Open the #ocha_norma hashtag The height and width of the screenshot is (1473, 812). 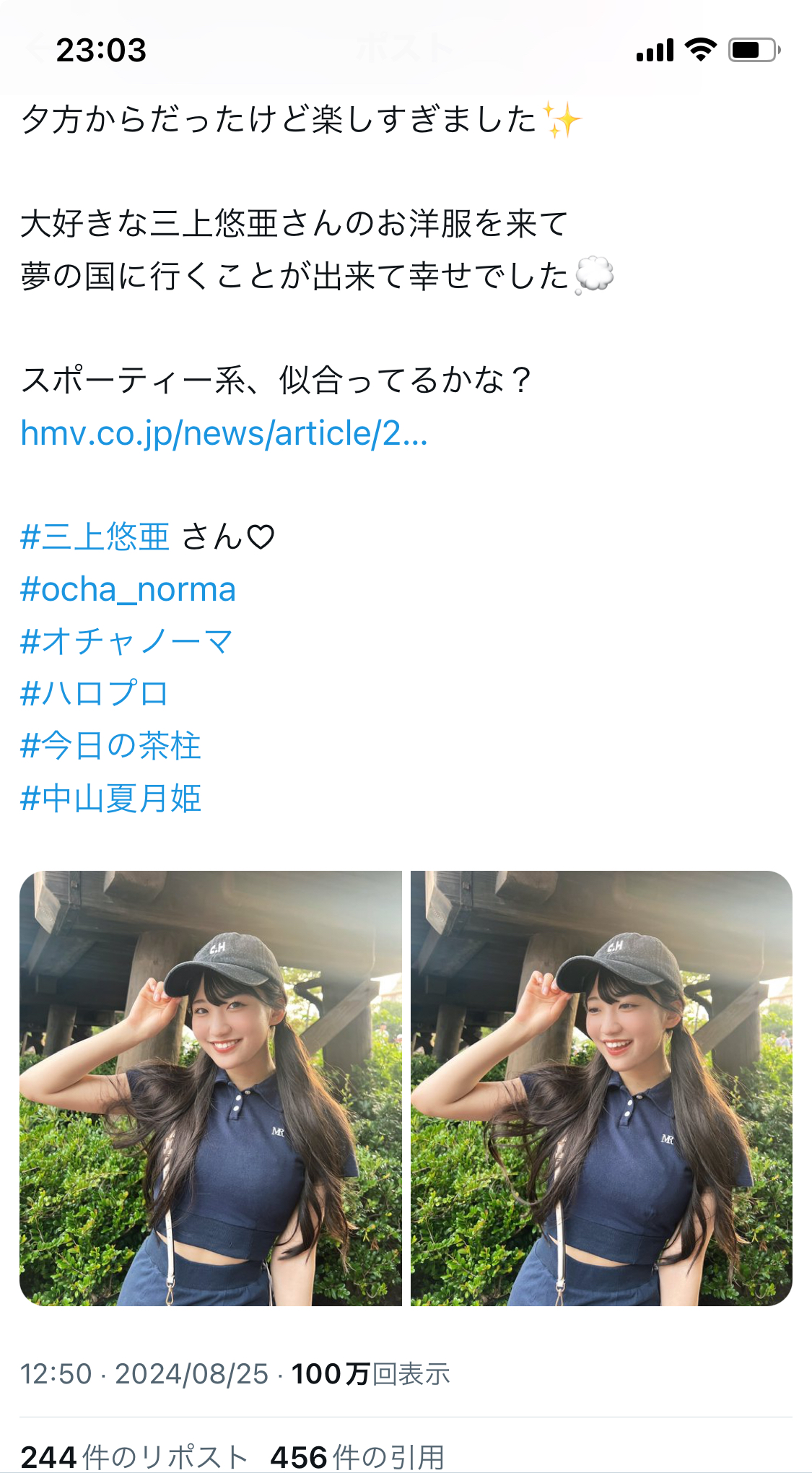pos(128,589)
